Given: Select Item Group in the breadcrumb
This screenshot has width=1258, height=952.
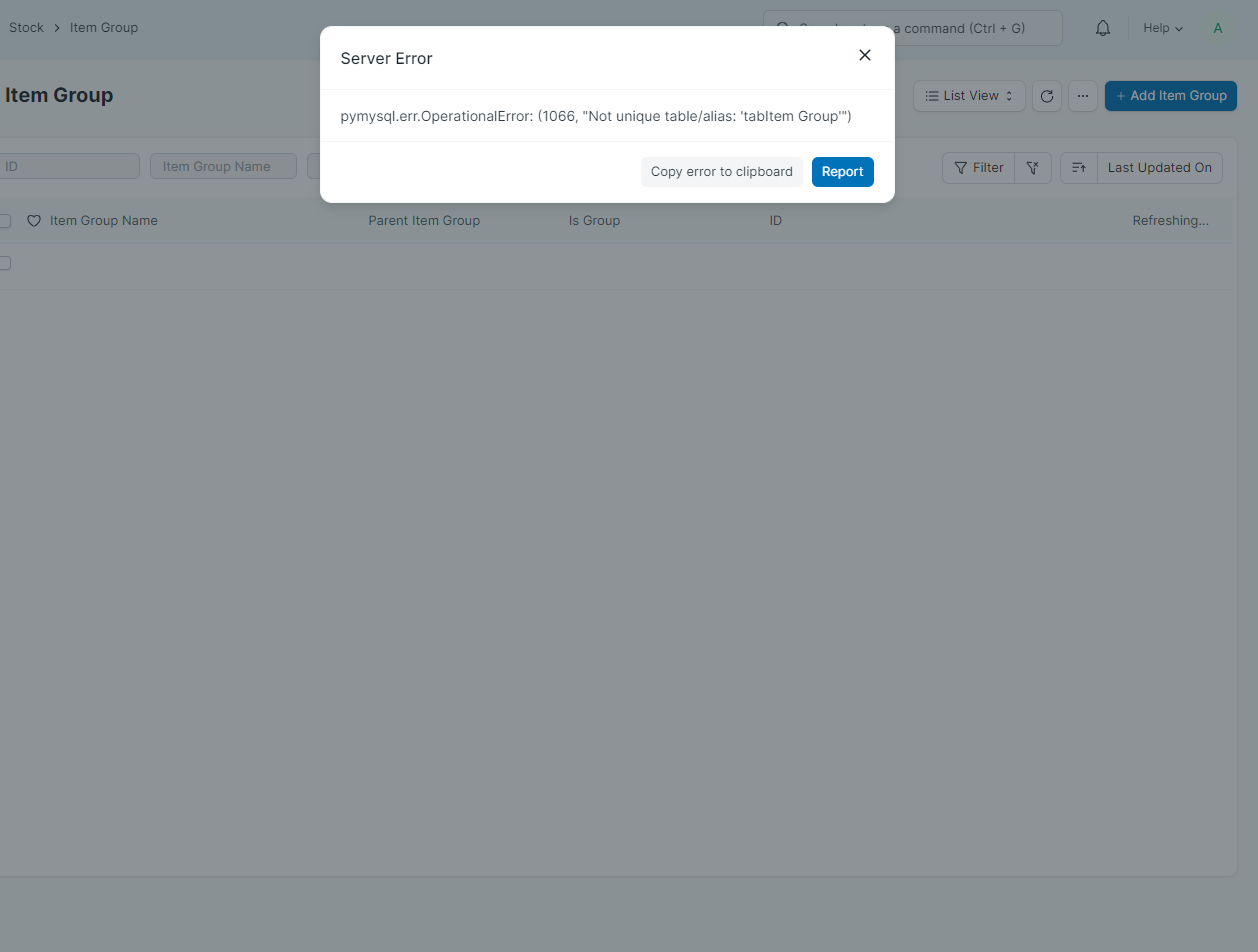Looking at the screenshot, I should (103, 27).
